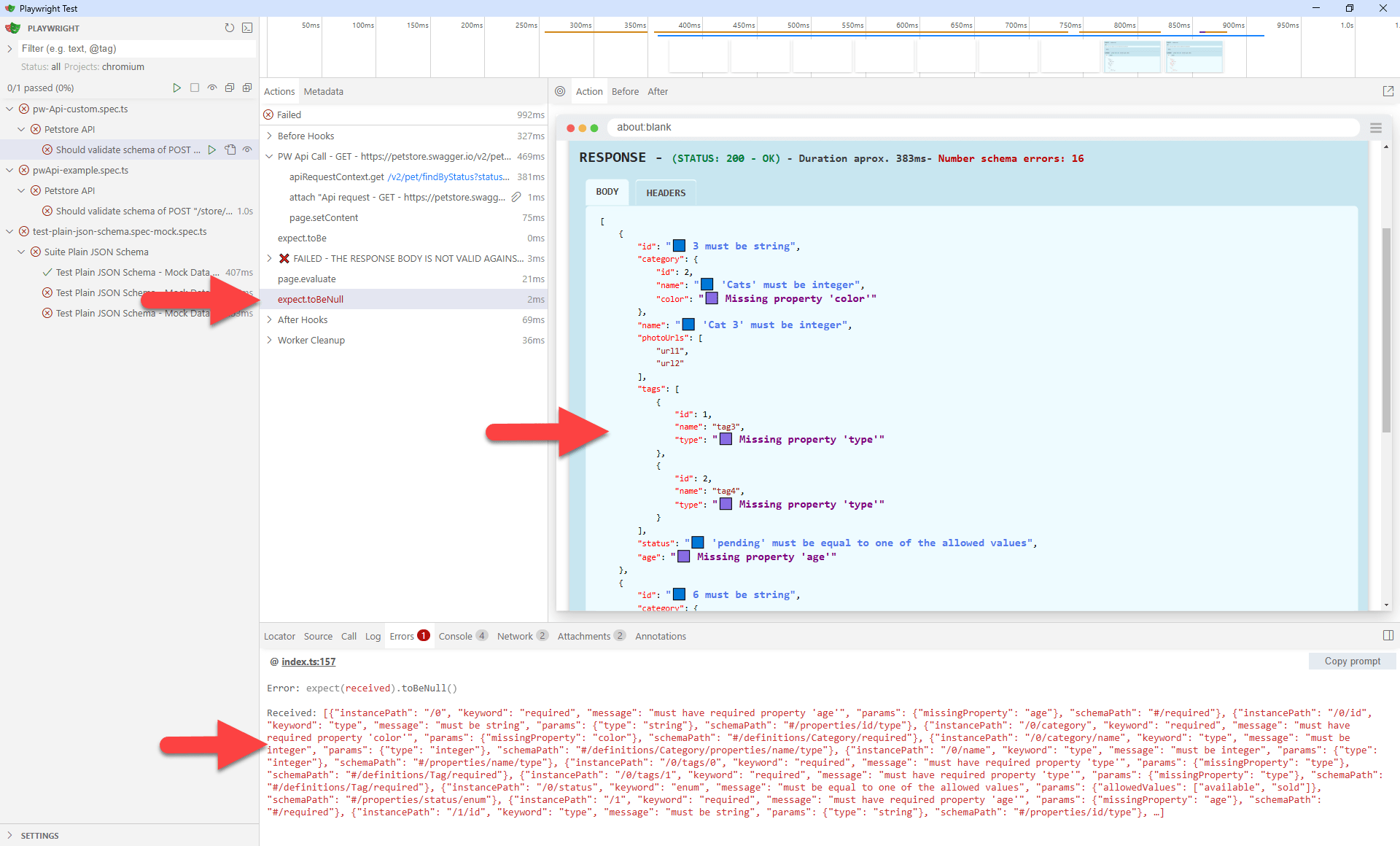Image resolution: width=1400 pixels, height=846 pixels.
Task: Open the attachment paperclip on the Api request step
Action: click(x=516, y=197)
